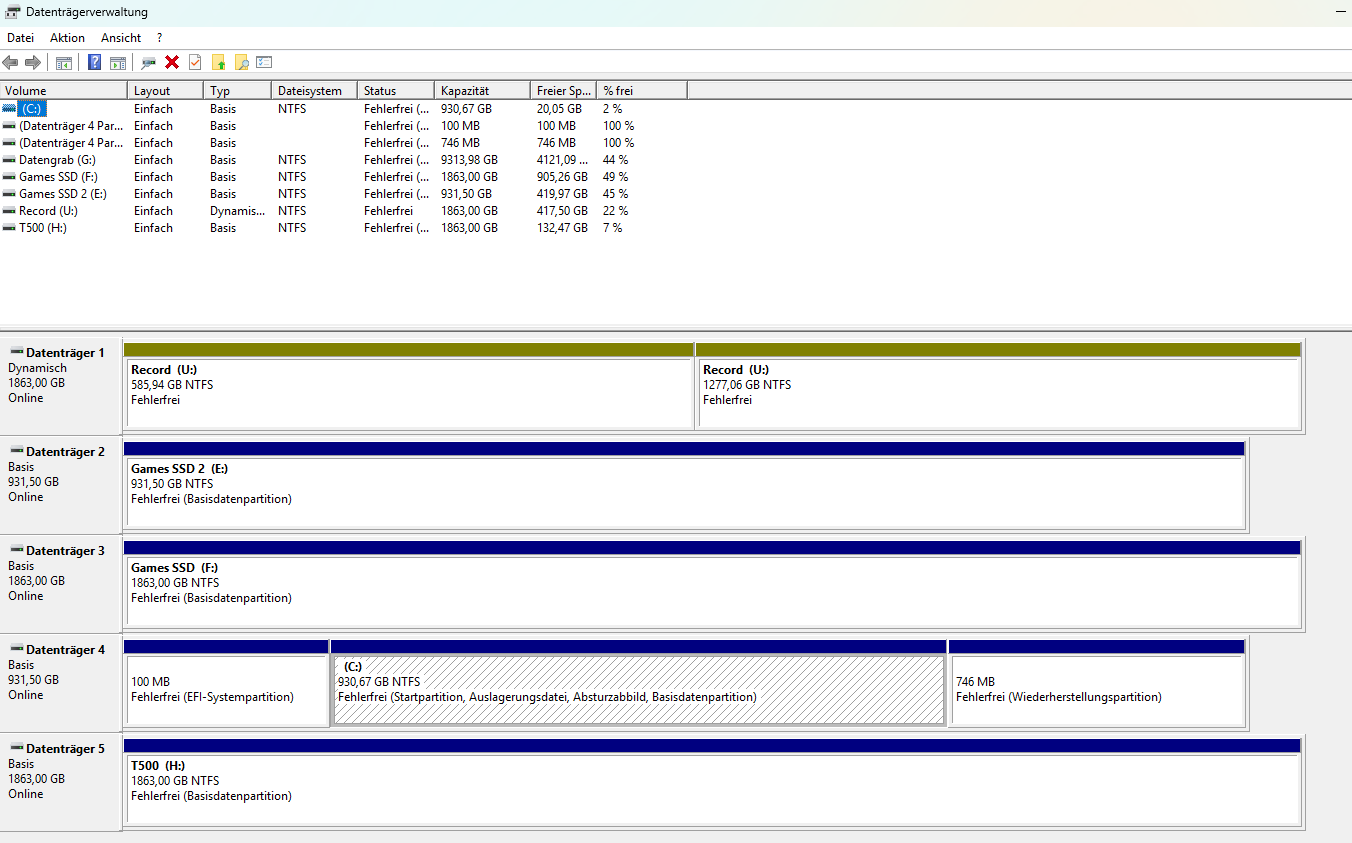Toggle the action pane toolbar icon
The width and height of the screenshot is (1352, 843).
click(118, 62)
